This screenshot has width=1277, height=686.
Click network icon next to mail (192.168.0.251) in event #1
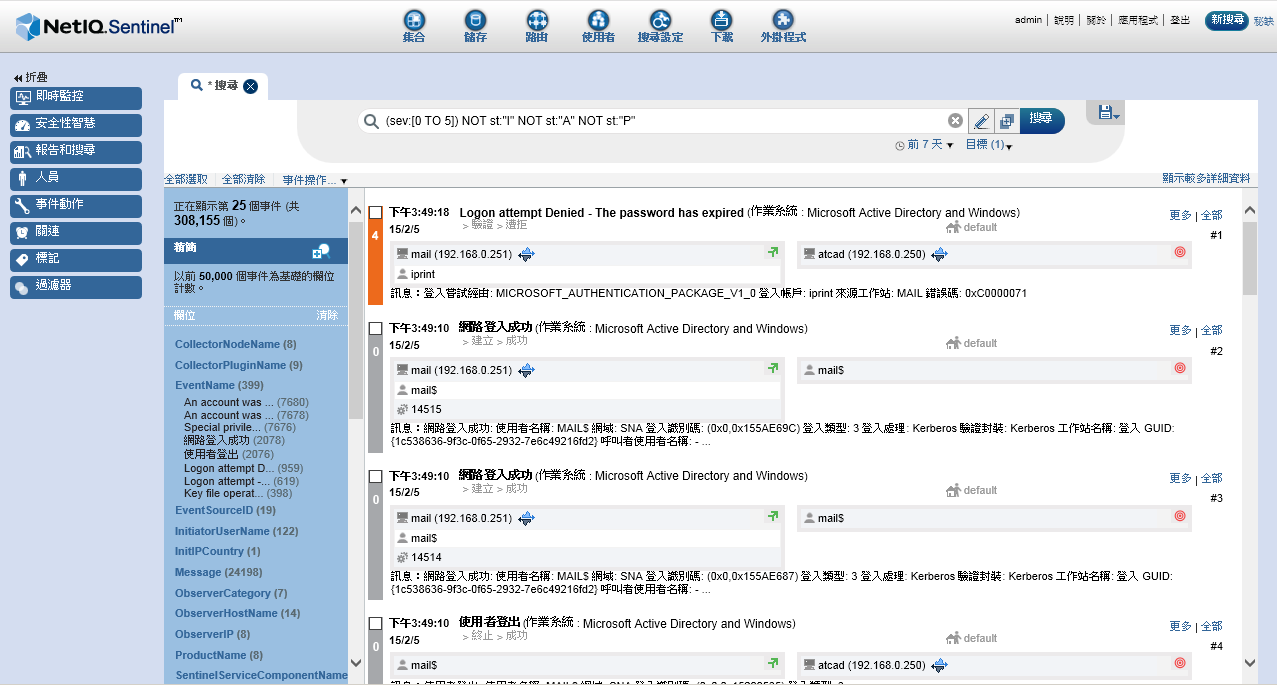pyautogui.click(x=527, y=255)
